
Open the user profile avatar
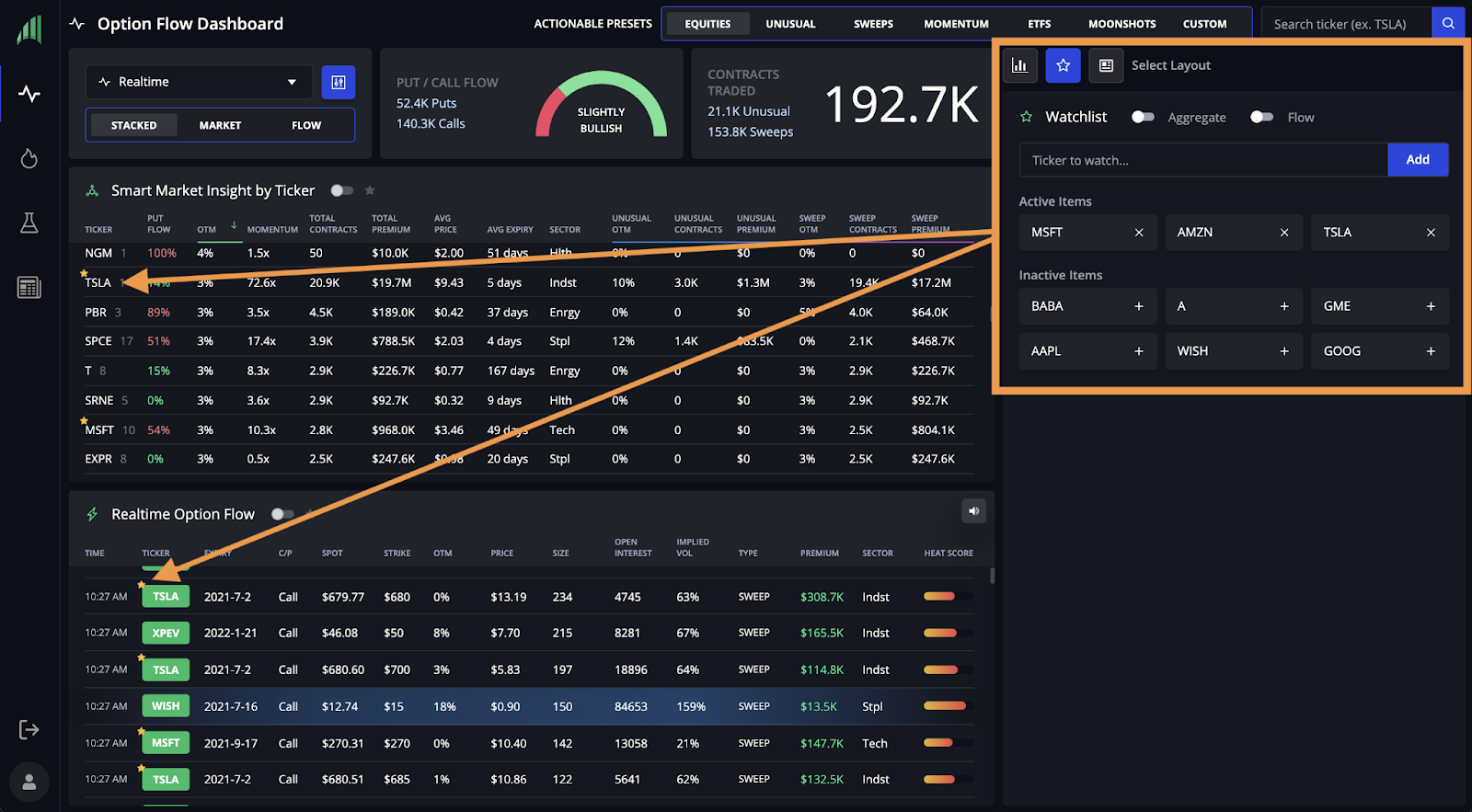click(29, 782)
